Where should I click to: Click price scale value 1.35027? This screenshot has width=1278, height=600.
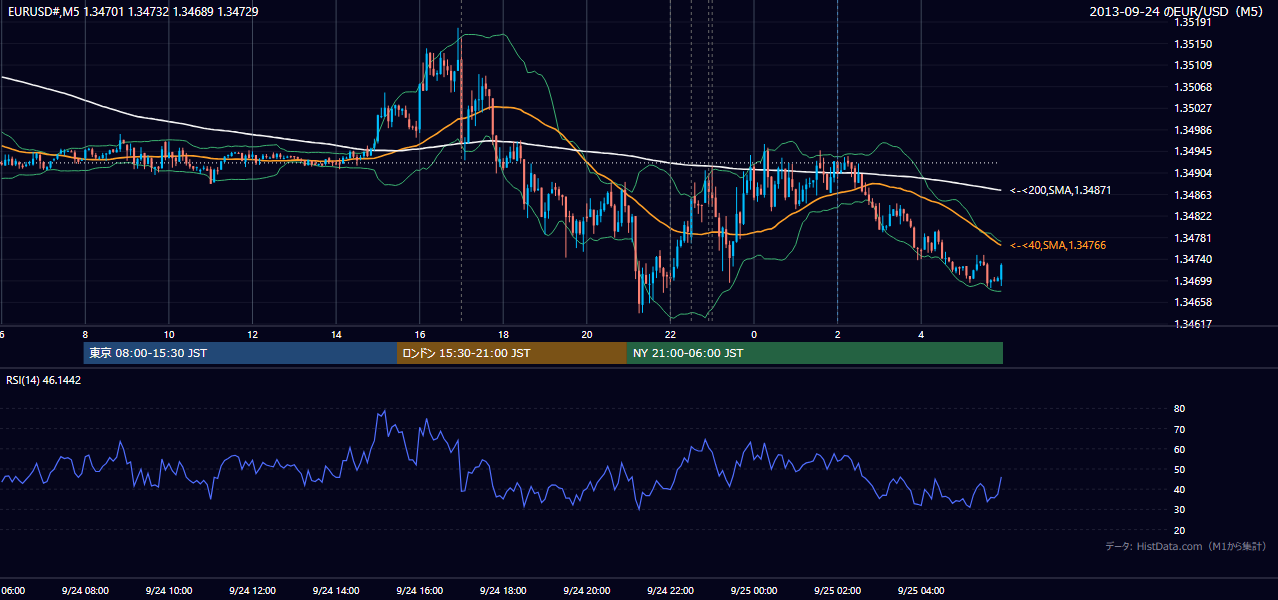(x=1193, y=108)
